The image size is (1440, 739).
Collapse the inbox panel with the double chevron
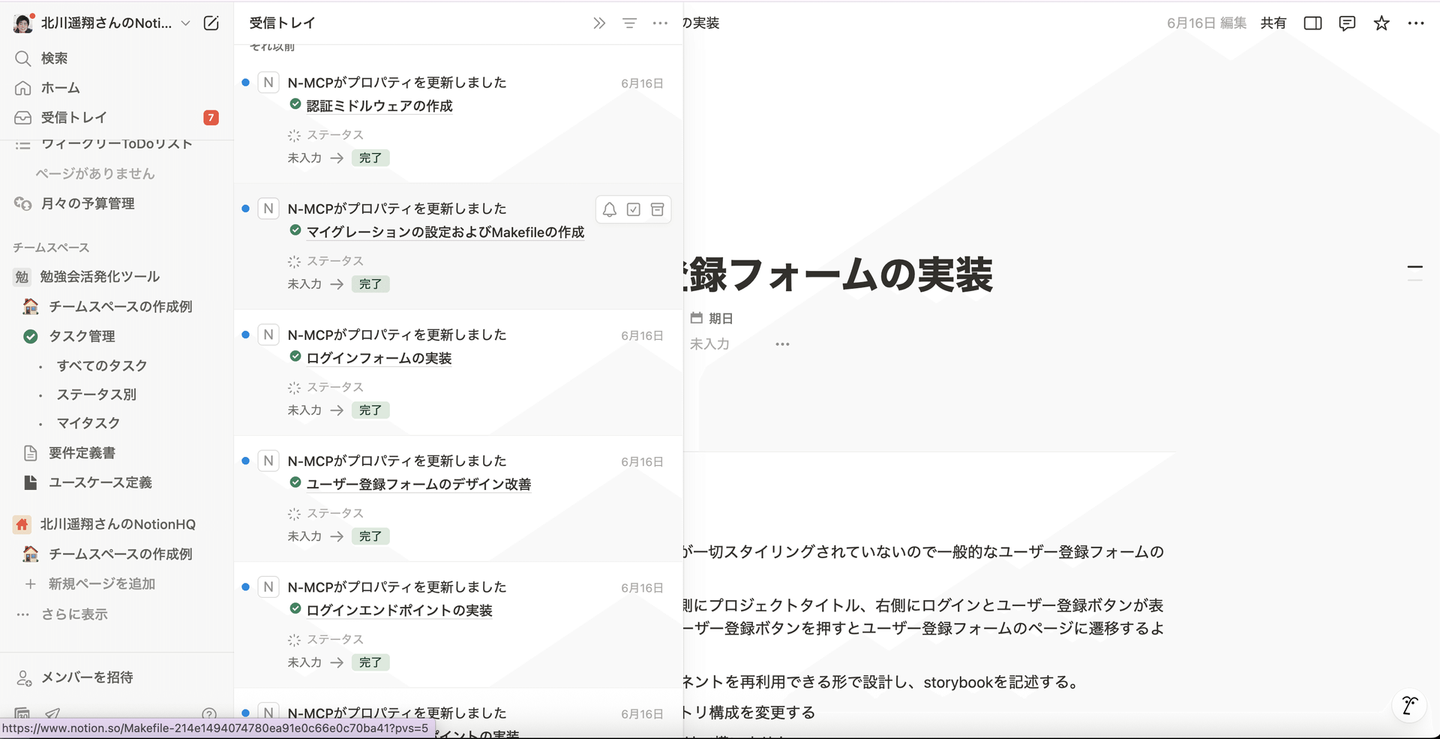tap(599, 23)
